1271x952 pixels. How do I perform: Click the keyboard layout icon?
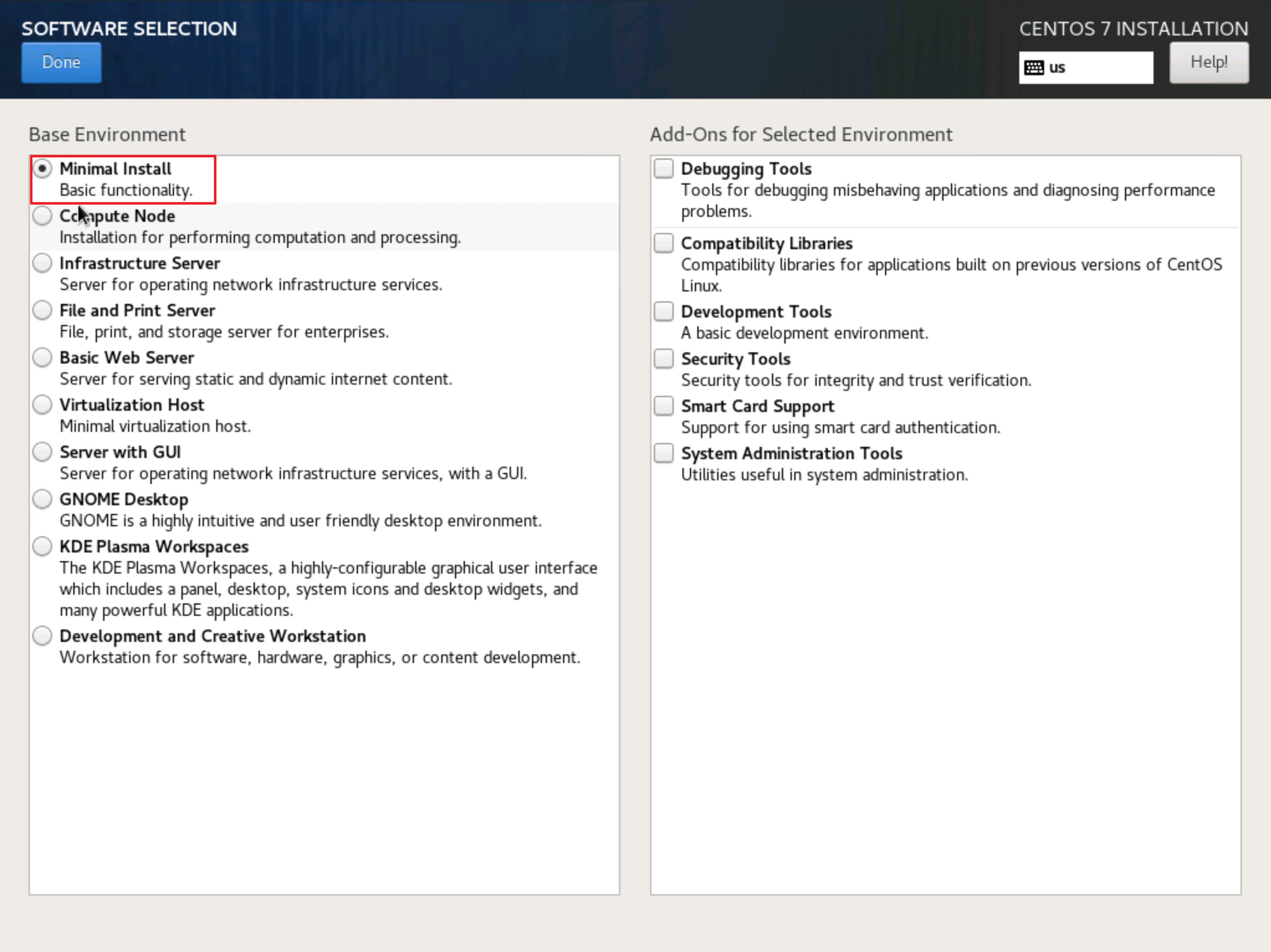1034,68
